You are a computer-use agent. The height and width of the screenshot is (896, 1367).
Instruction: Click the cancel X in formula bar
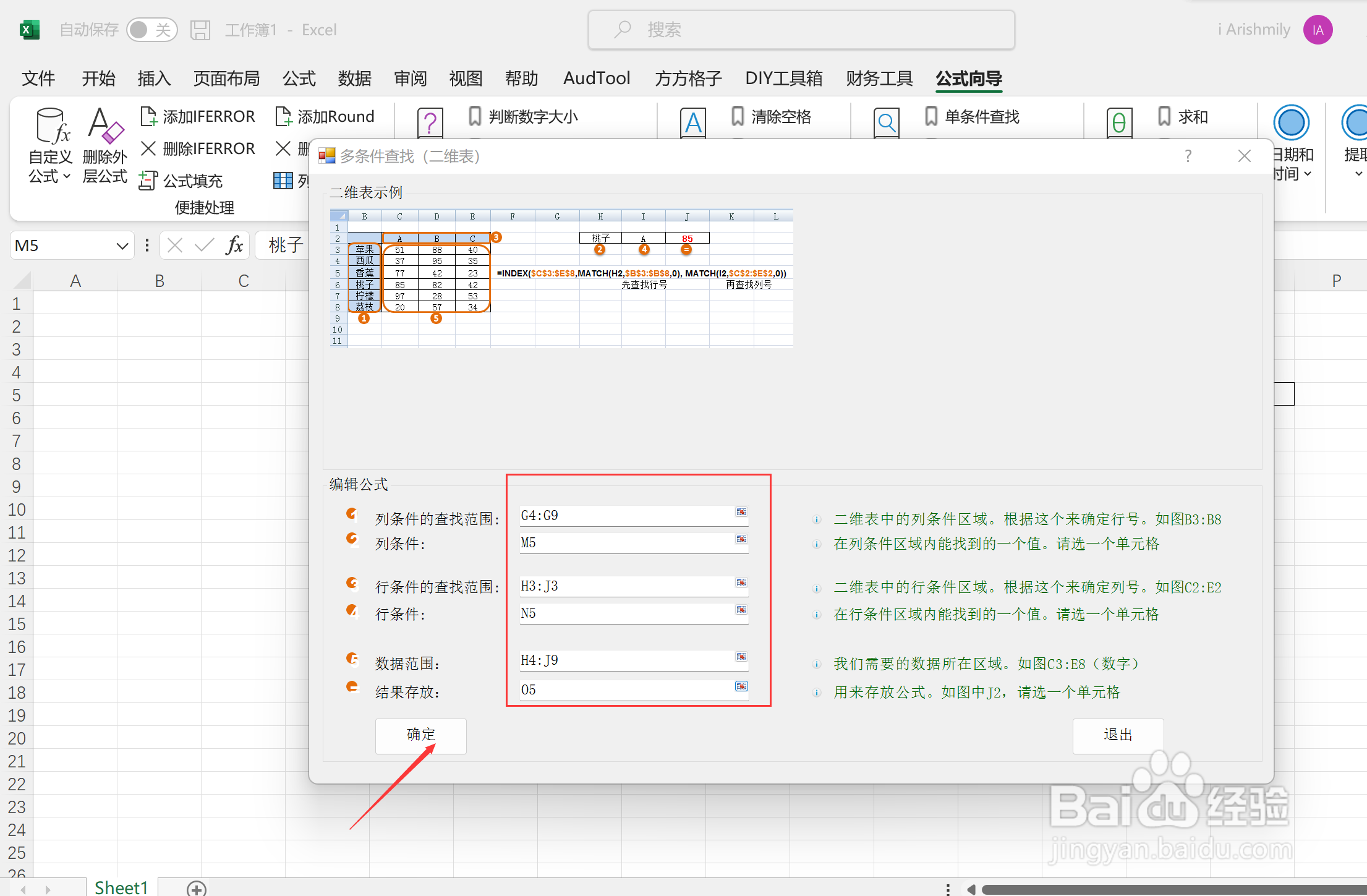click(175, 246)
